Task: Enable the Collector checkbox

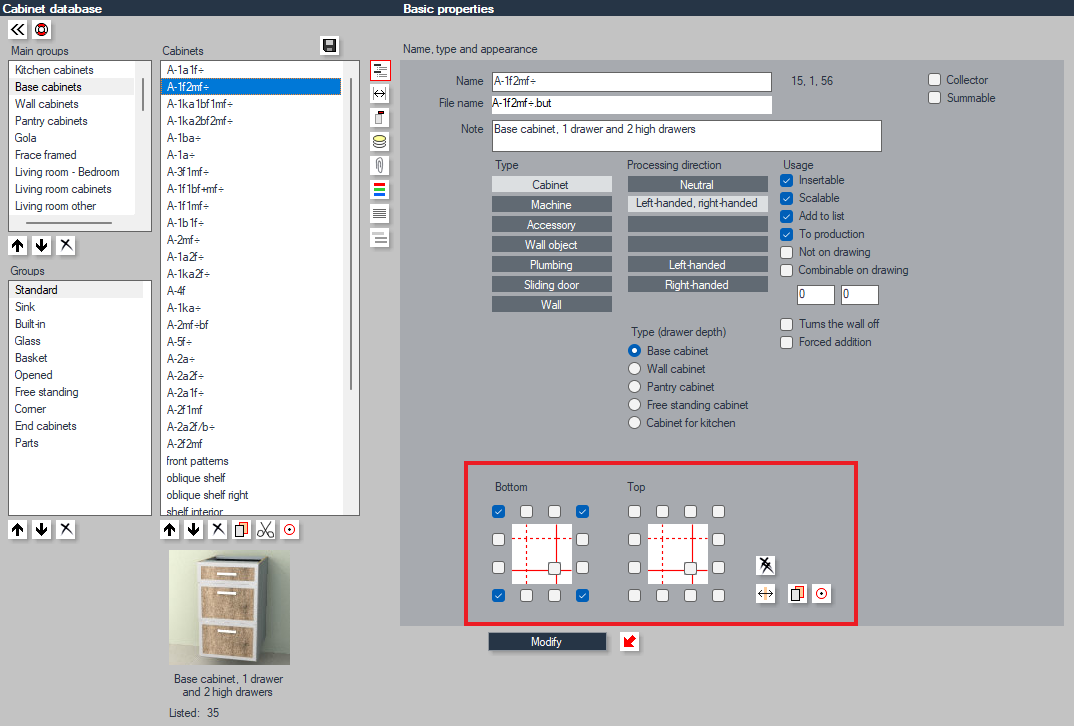Action: 934,79
